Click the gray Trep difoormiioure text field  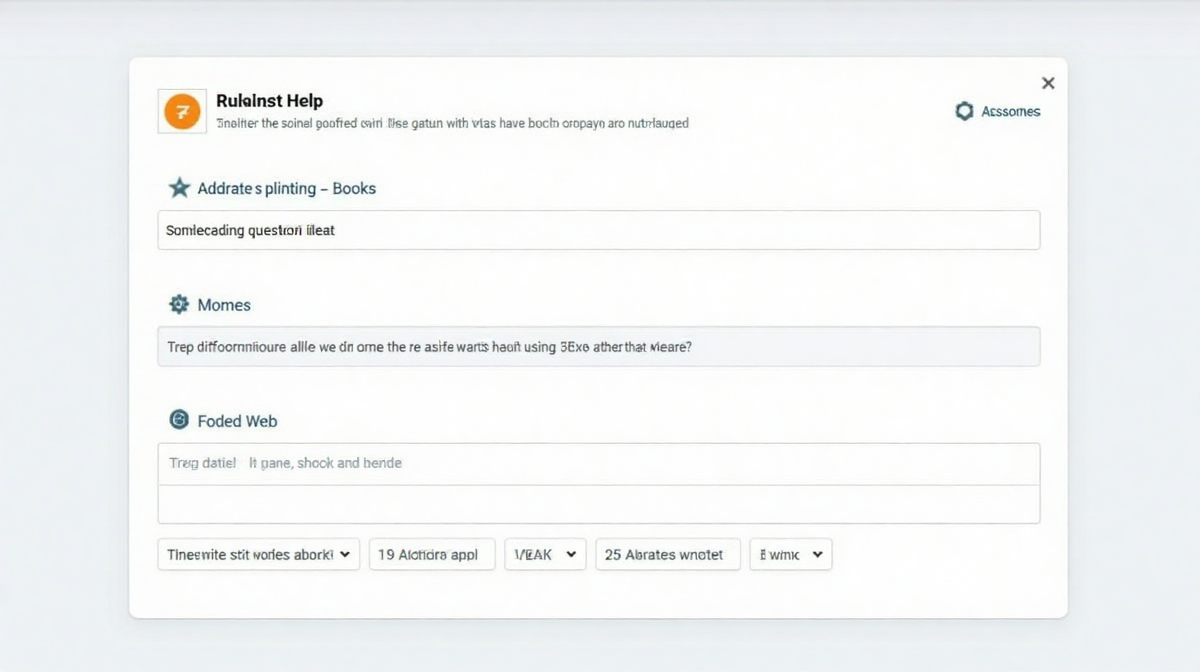coord(598,347)
